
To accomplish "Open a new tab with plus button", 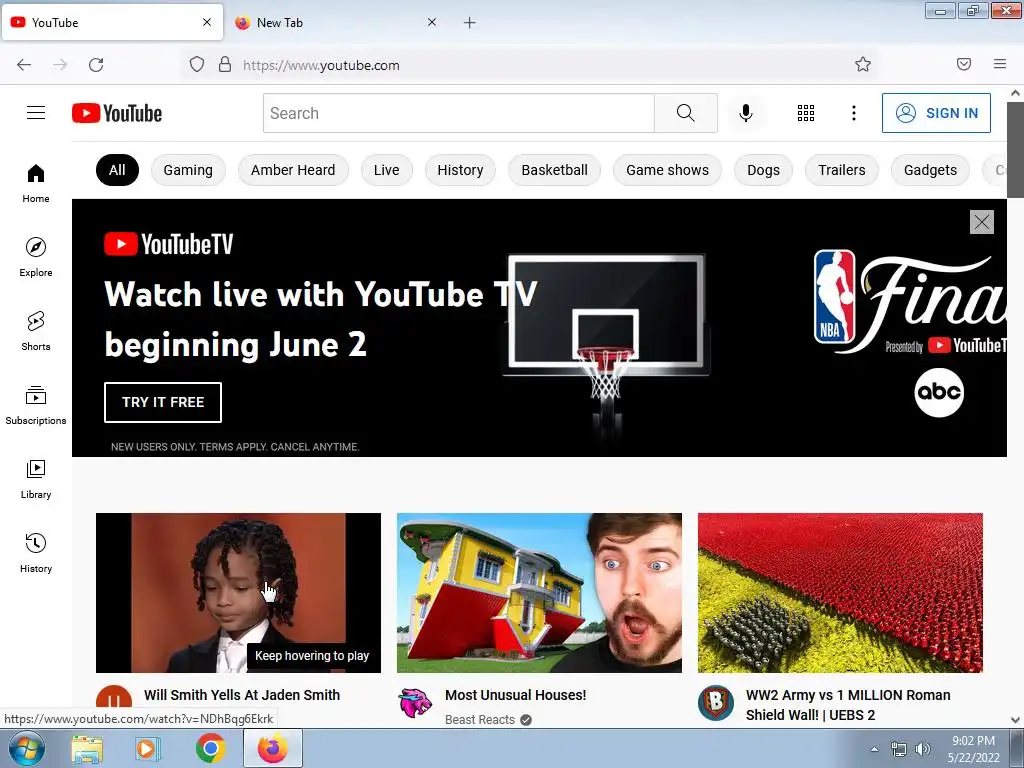I will [470, 23].
